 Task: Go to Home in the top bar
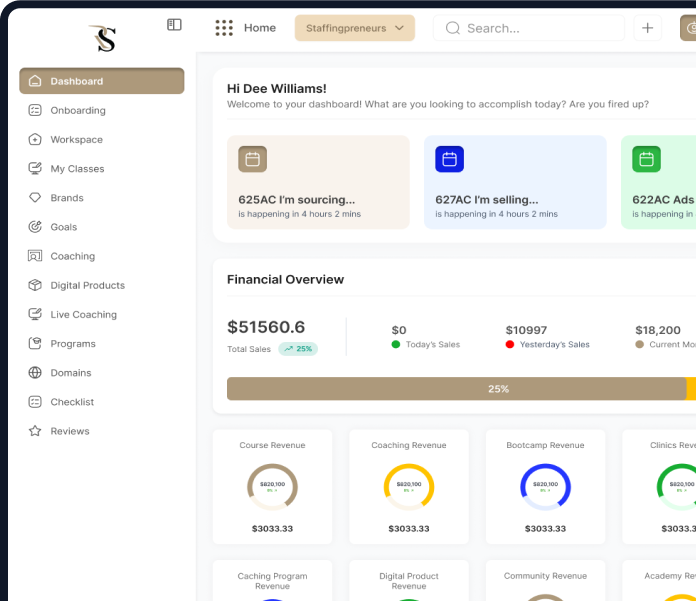tap(260, 28)
